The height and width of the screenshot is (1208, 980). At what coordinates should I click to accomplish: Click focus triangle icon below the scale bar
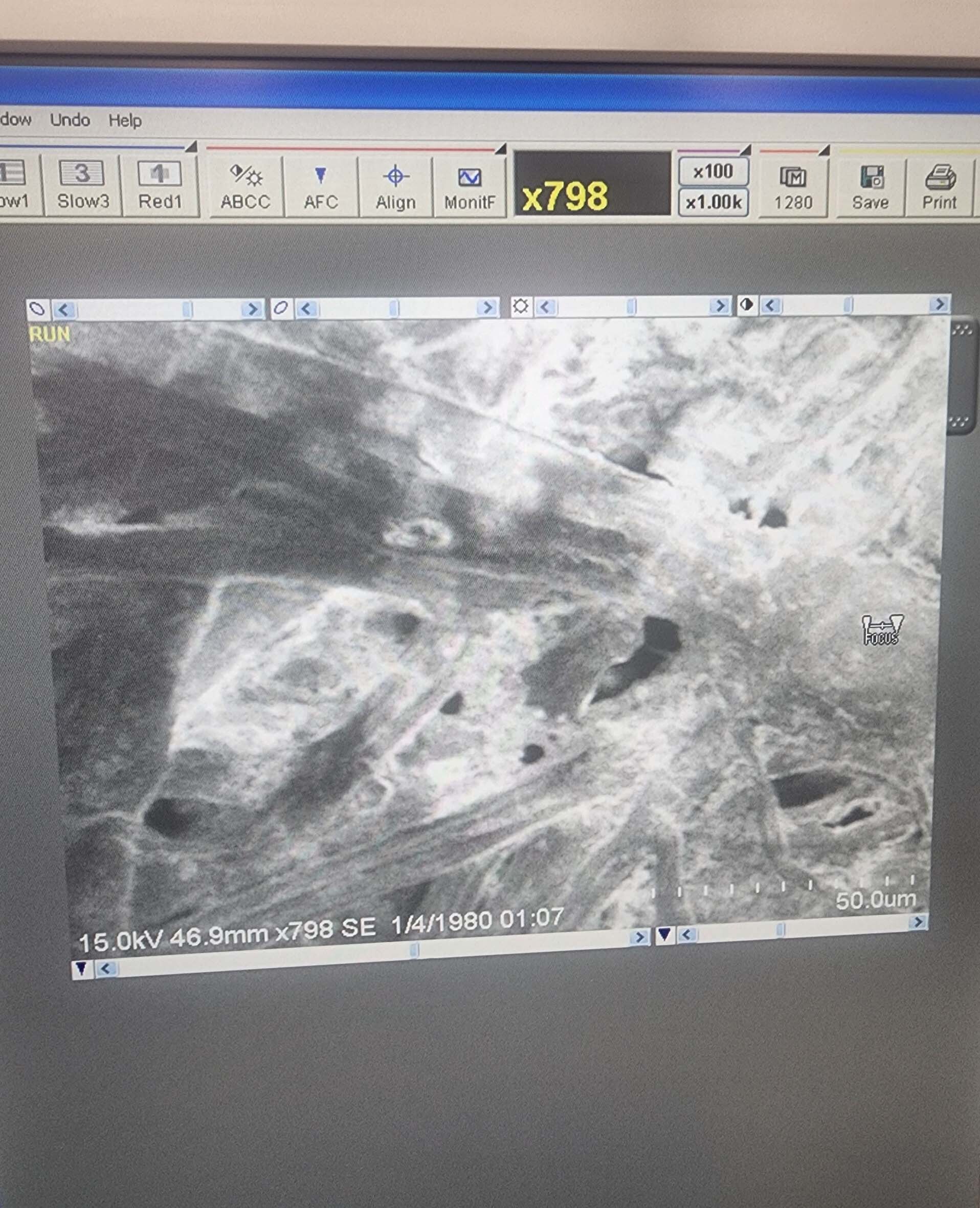tap(664, 934)
